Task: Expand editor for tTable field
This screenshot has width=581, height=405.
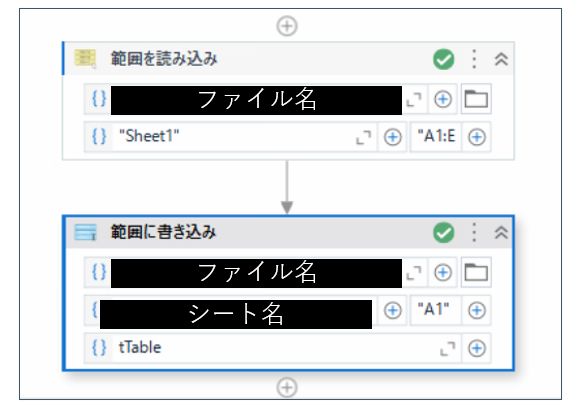Action: click(448, 349)
